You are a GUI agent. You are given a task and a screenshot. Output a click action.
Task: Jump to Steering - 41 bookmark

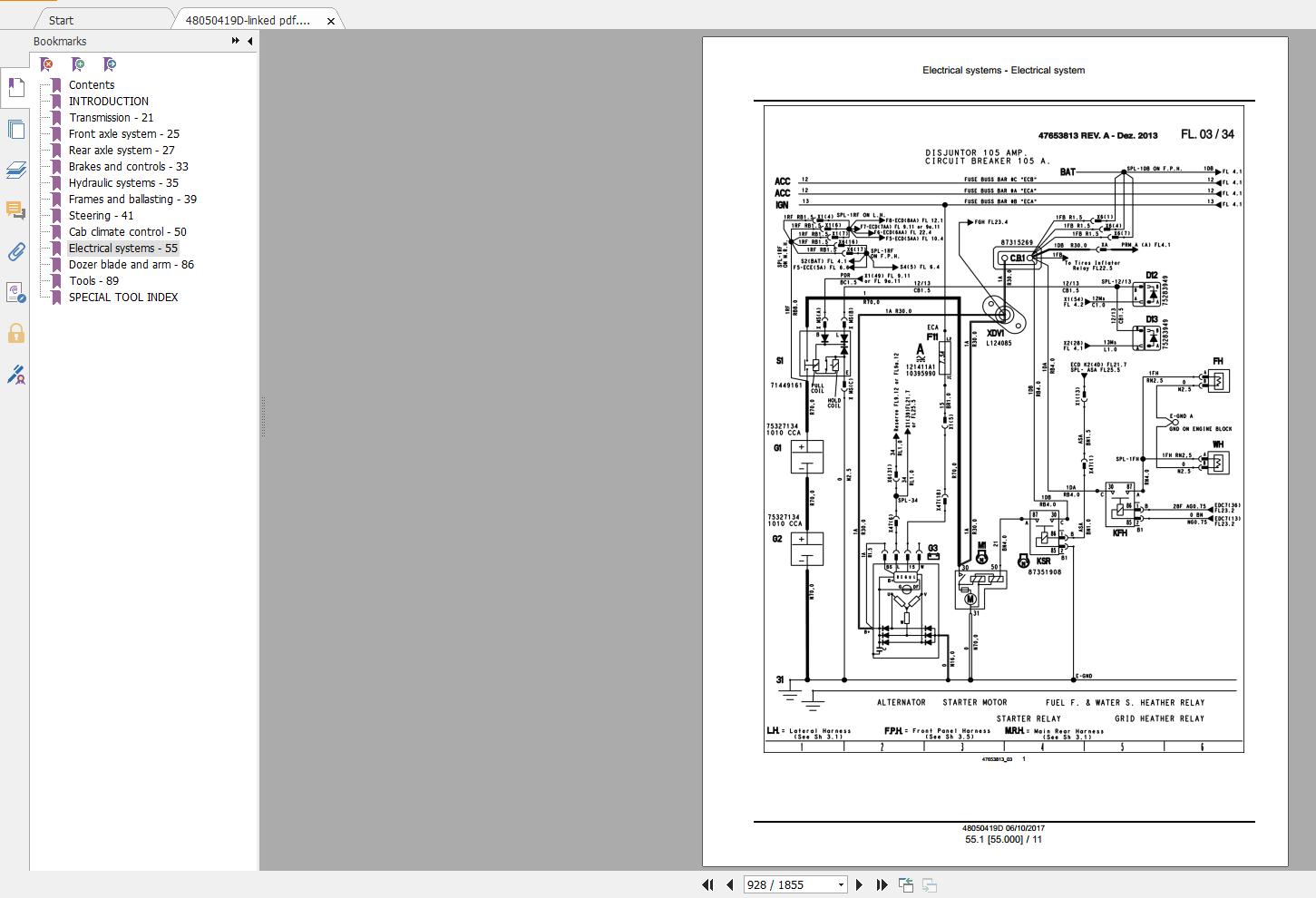point(101,215)
